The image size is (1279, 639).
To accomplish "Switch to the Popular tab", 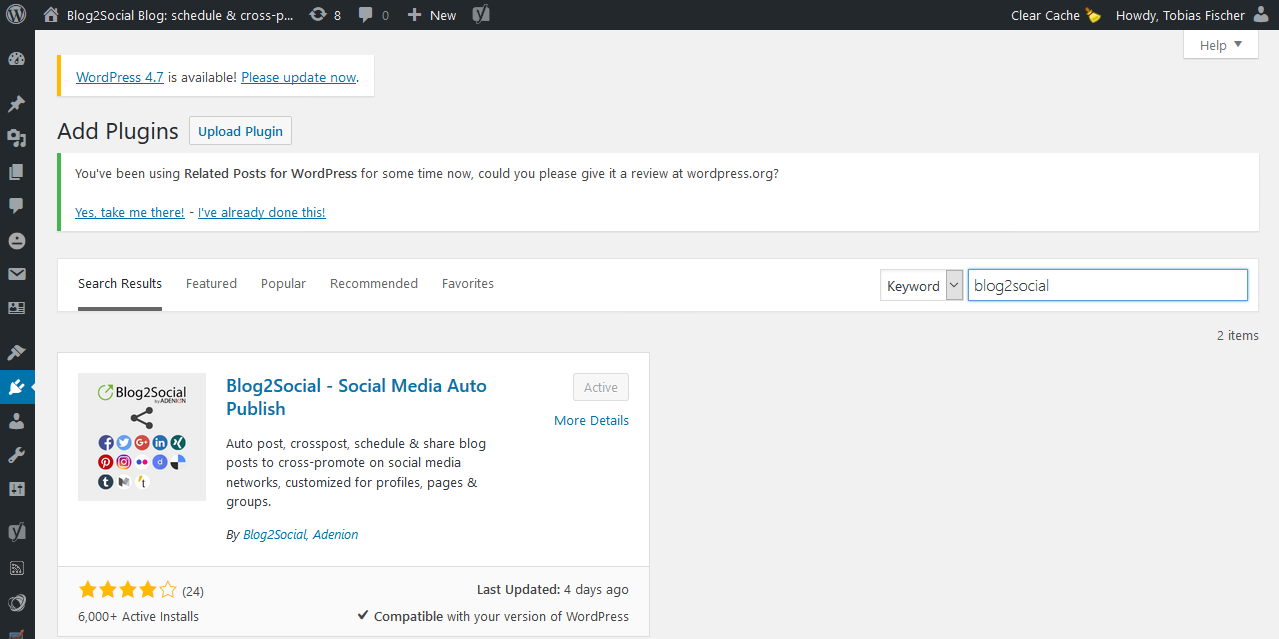I will 283,284.
